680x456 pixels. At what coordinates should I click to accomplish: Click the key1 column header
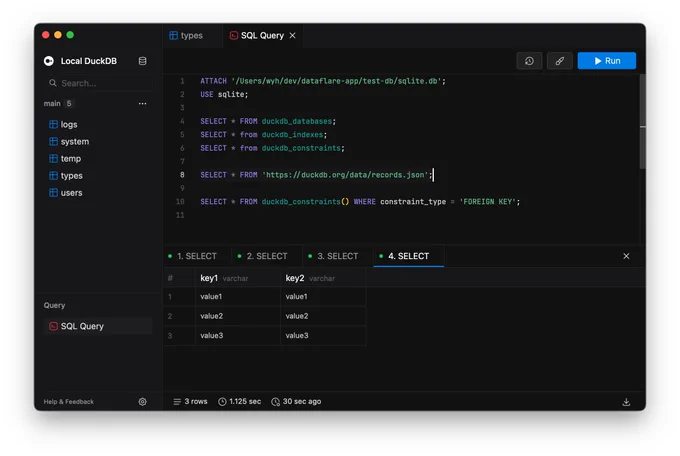[238, 278]
